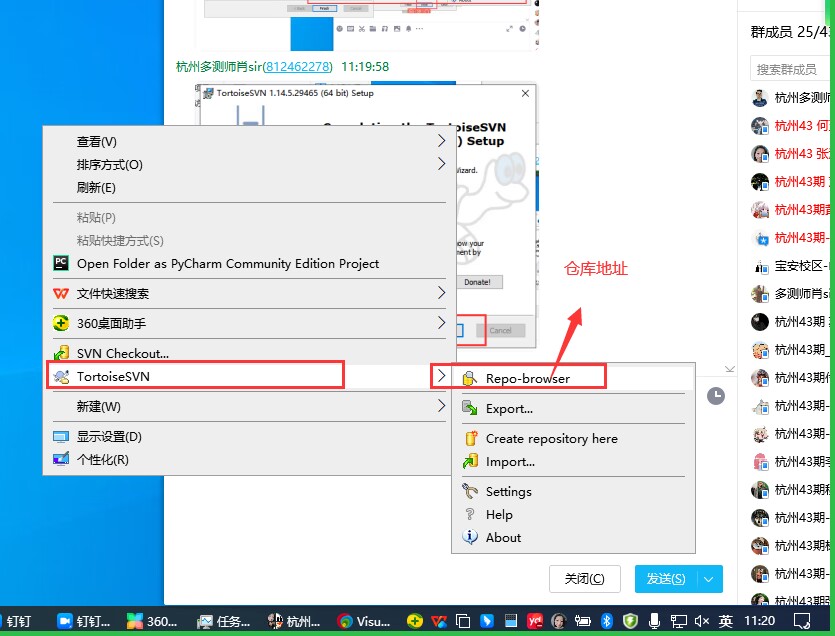Click the 11:20 taskbar clock
This screenshot has width=835, height=636.
pyautogui.click(x=759, y=621)
